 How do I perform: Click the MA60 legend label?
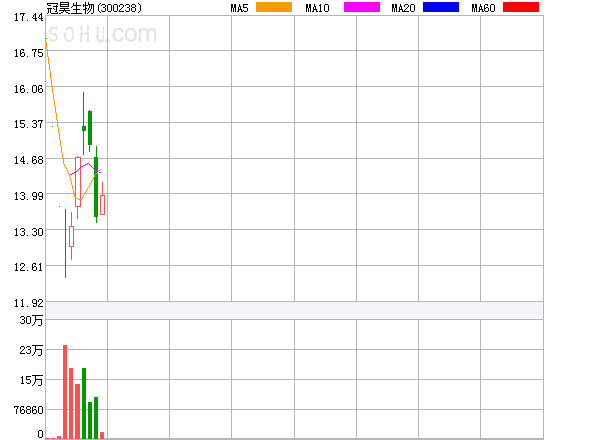483,8
